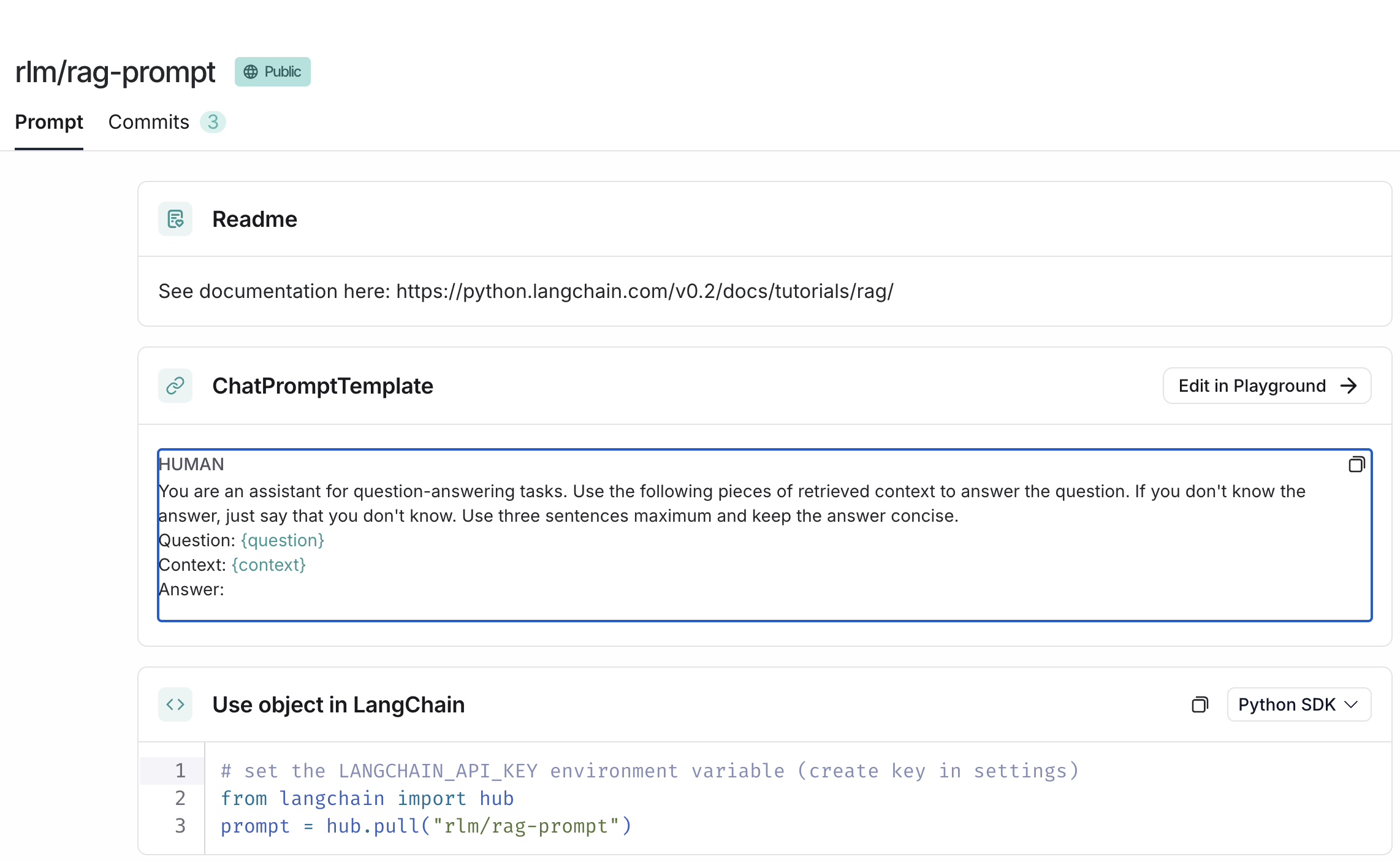
Task: Click the Answer: line in prompt
Action: pos(191,589)
